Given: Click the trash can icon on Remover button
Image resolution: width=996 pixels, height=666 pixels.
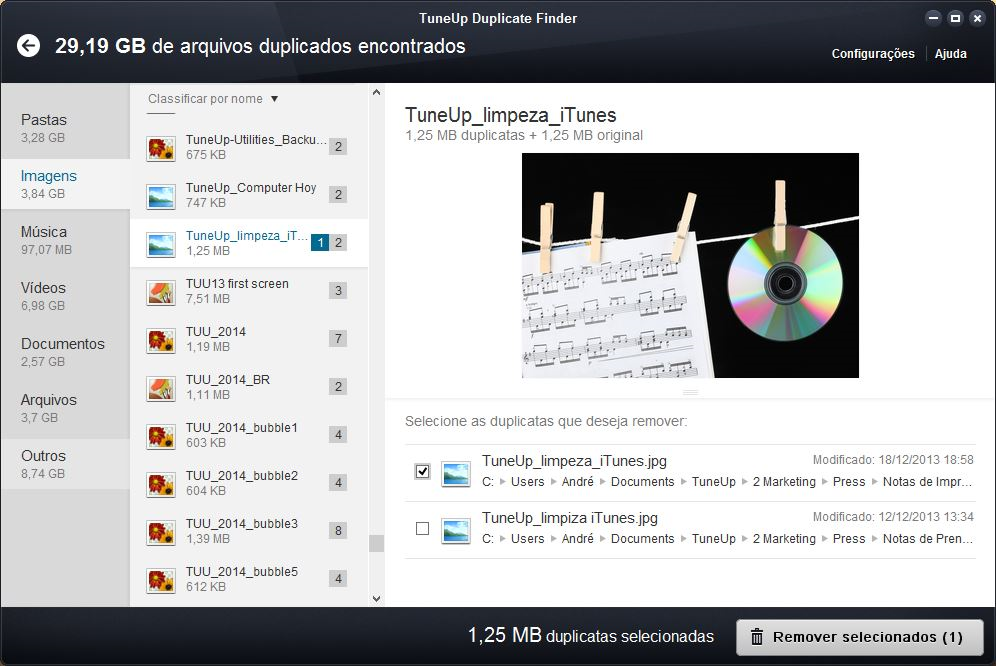Looking at the screenshot, I should [x=757, y=637].
